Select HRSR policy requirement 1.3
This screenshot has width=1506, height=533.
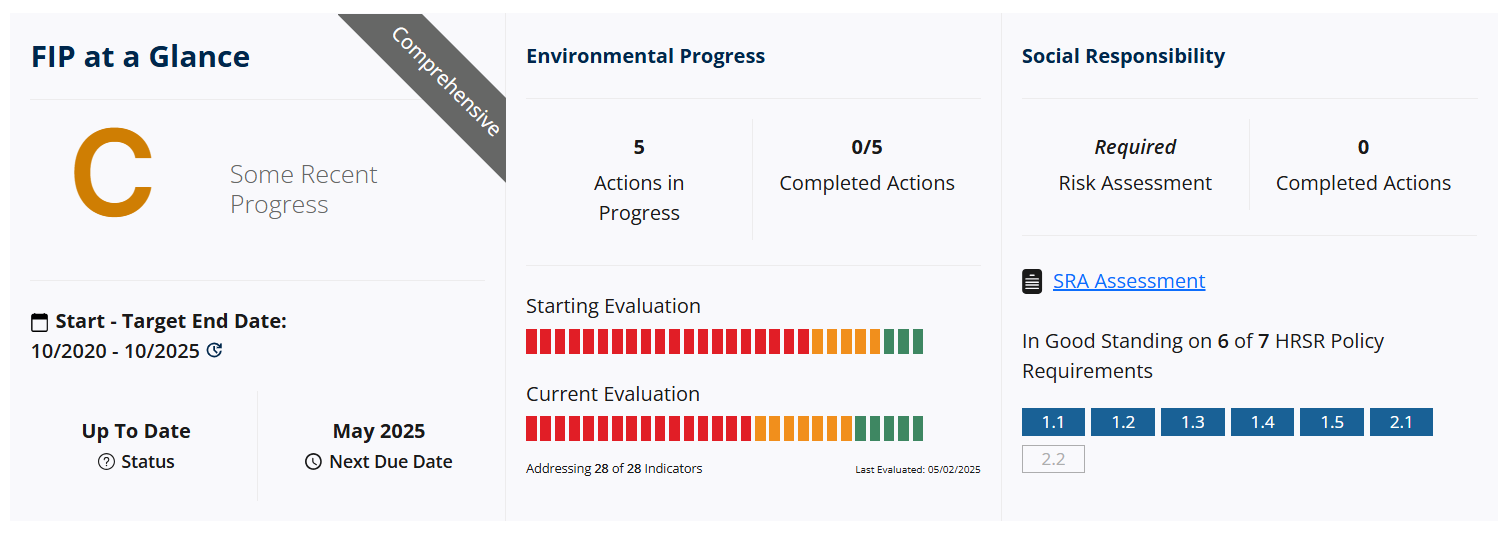(x=1193, y=422)
